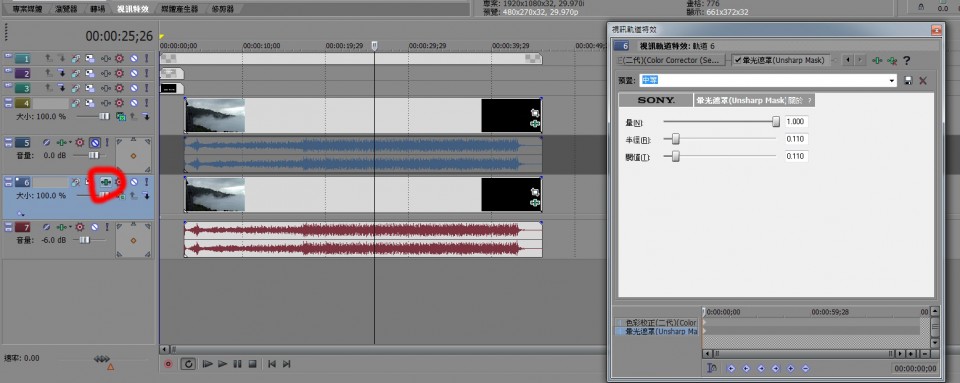The image size is (960, 383).
Task: Expand track 6 keyframes arrow
Action: (x=21, y=213)
